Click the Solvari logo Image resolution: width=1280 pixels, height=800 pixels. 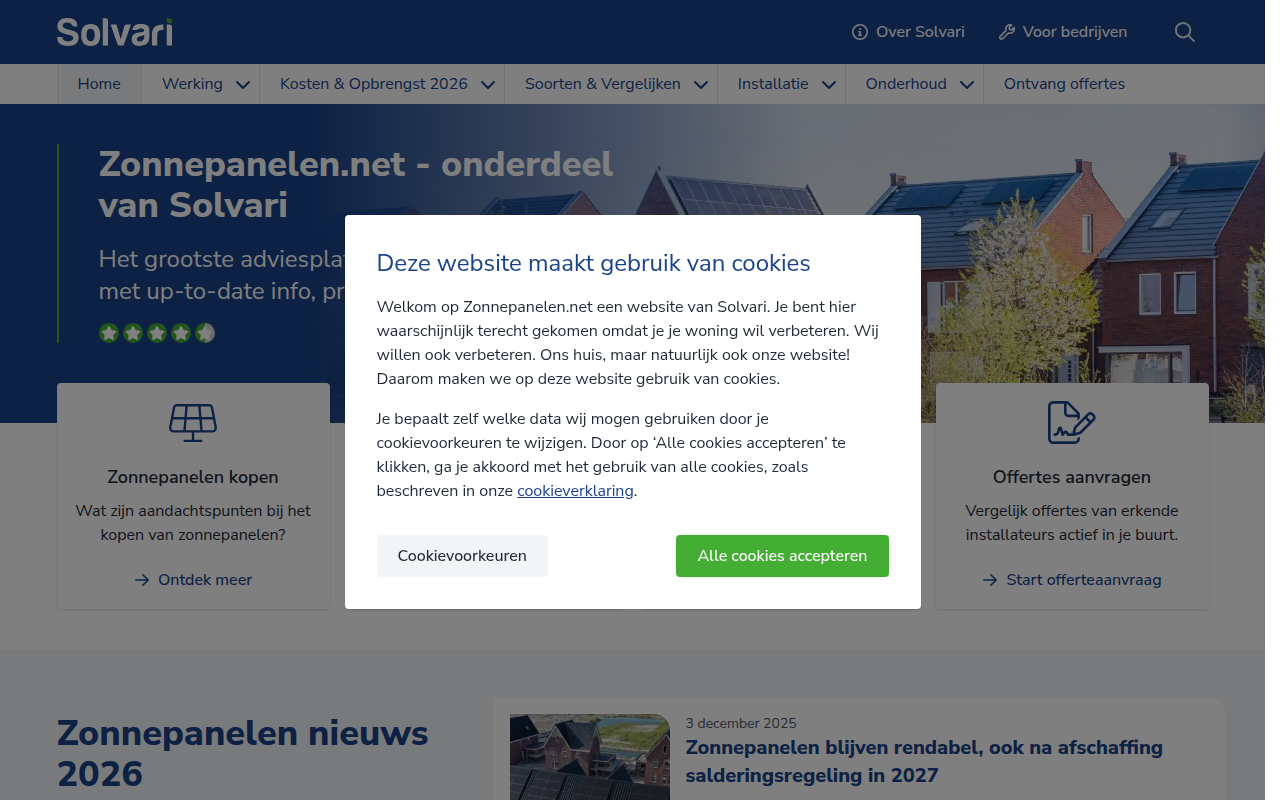coord(115,32)
